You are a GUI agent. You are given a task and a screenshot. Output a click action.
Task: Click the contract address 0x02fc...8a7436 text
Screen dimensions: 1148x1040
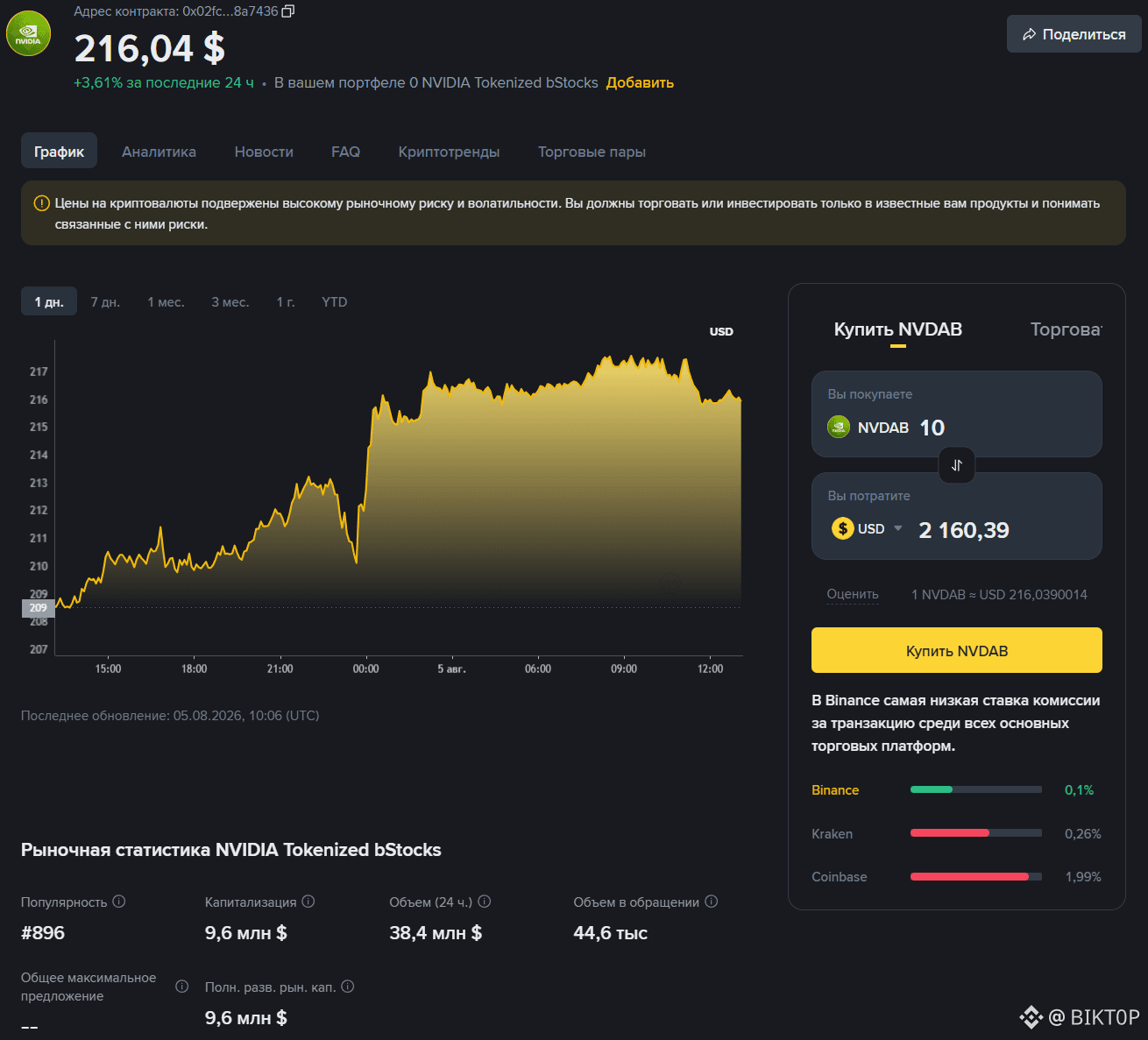230,11
